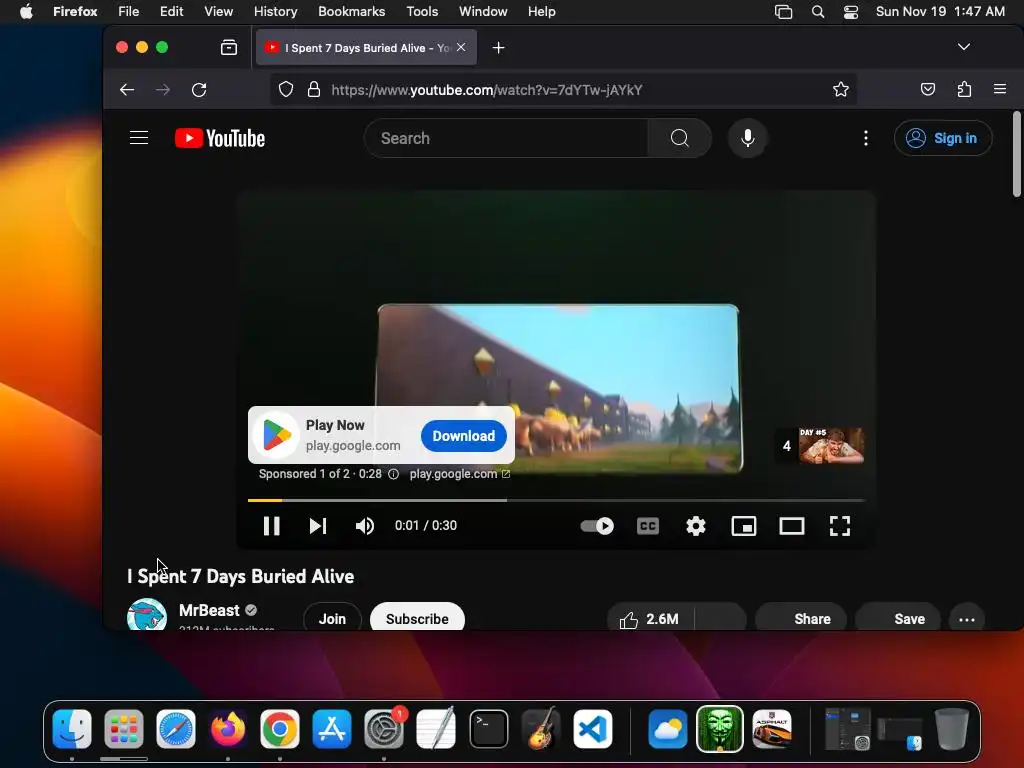Toggle closed captions CC button
Image resolution: width=1024 pixels, height=768 pixels.
(647, 526)
